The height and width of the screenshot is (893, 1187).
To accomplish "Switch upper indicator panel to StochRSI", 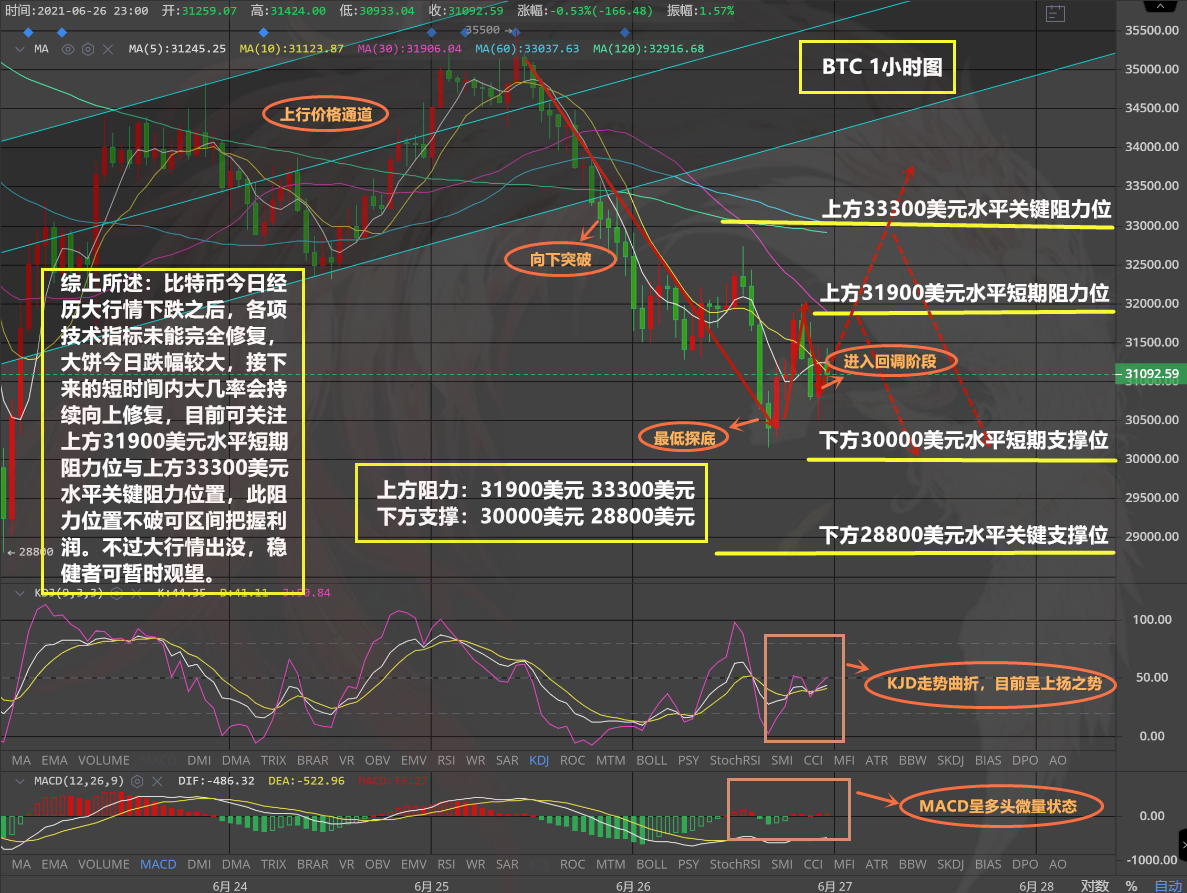I will [x=734, y=760].
